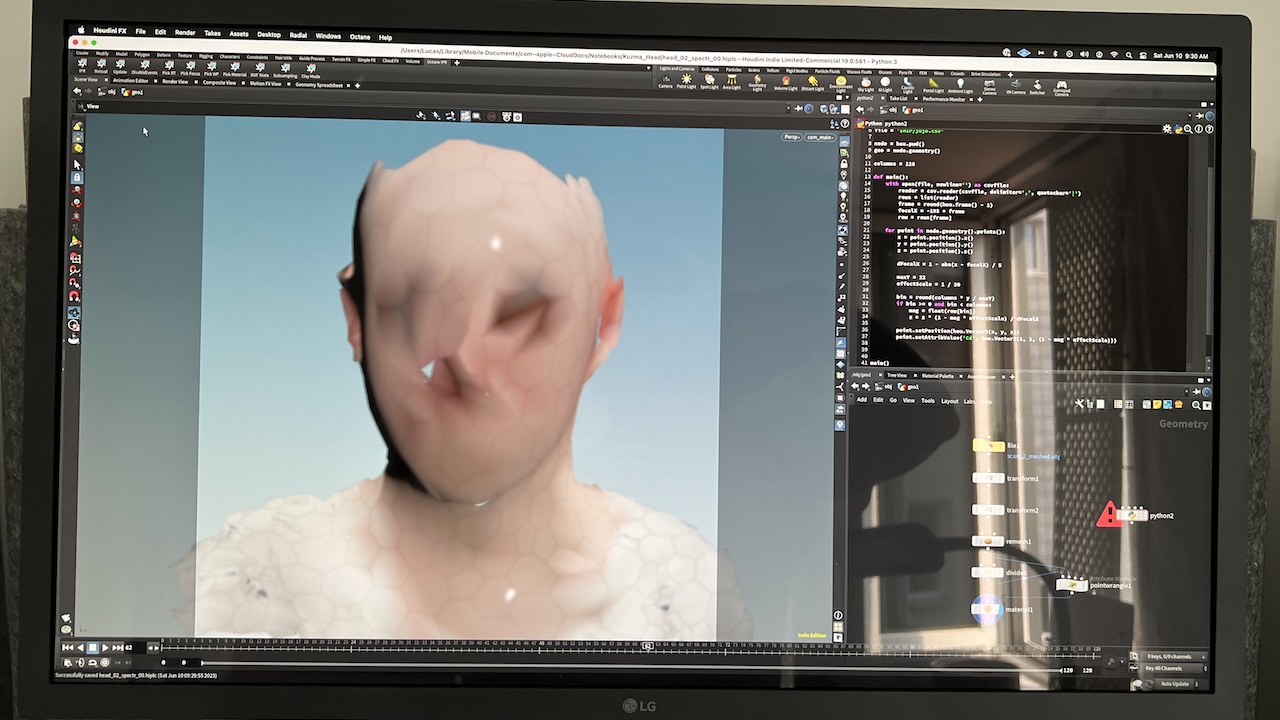Click the Pick Focus Octane tool

click(190, 69)
